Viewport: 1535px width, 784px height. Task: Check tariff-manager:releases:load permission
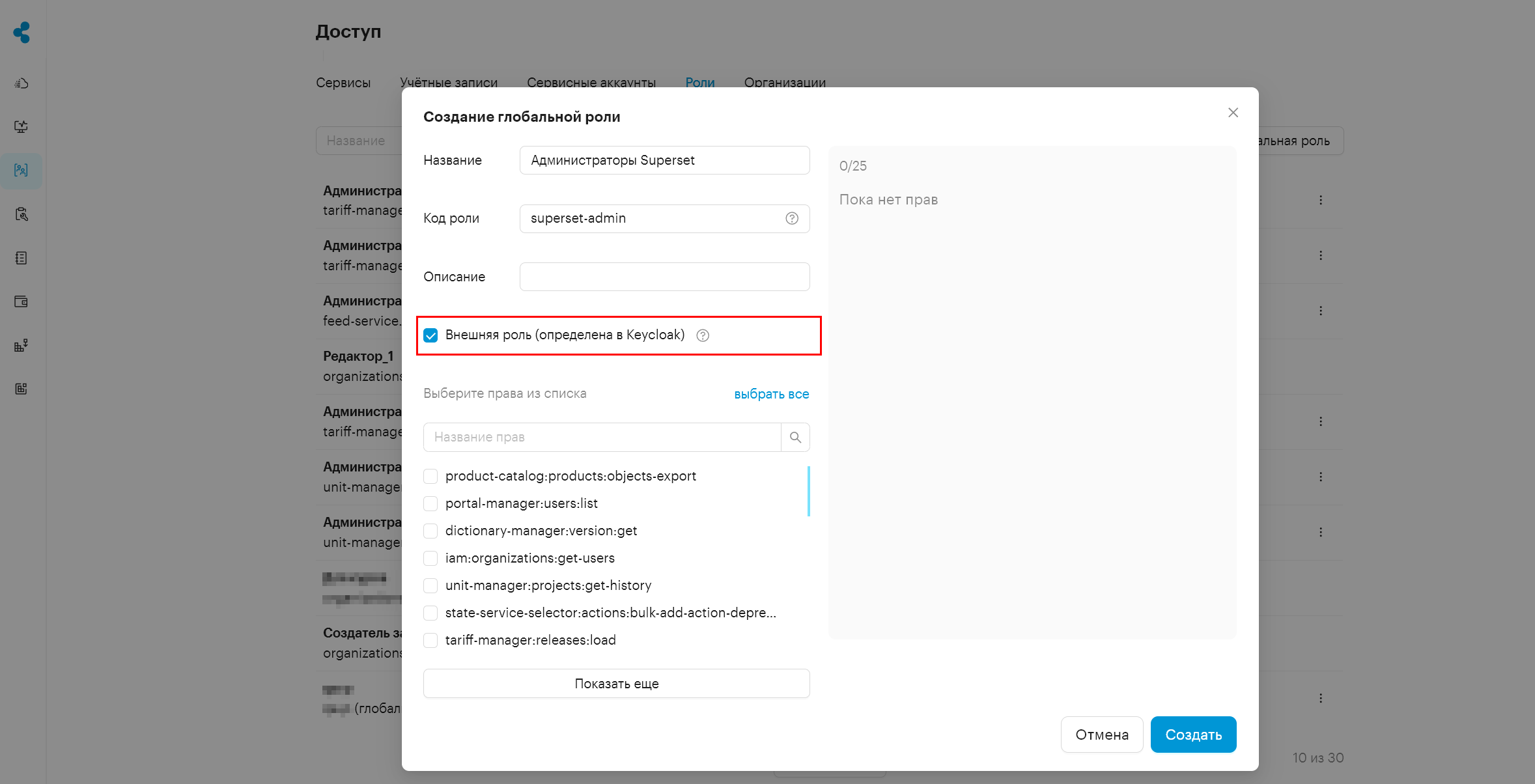coord(430,641)
